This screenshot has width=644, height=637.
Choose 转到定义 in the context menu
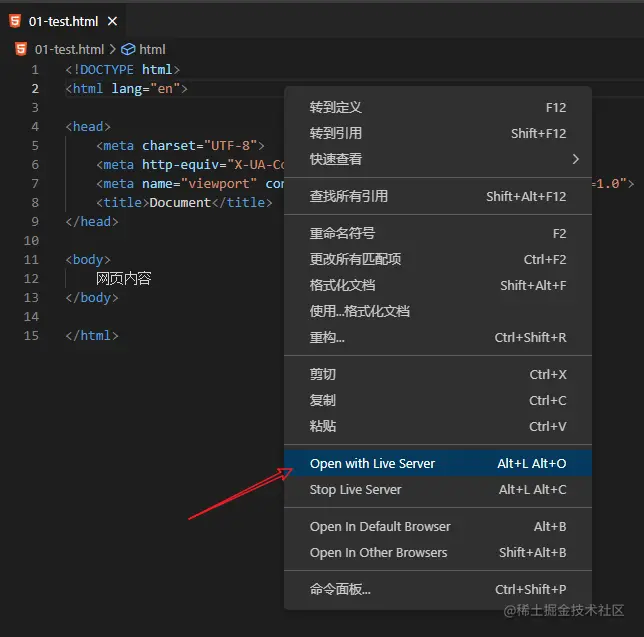click(438, 107)
